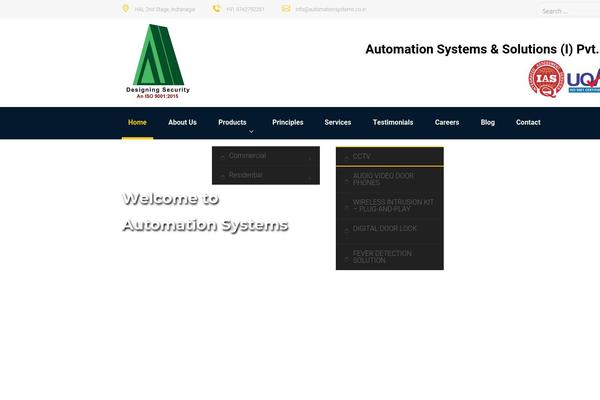This screenshot has width=600, height=400.
Task: Open the Home menu item
Action: tap(137, 122)
